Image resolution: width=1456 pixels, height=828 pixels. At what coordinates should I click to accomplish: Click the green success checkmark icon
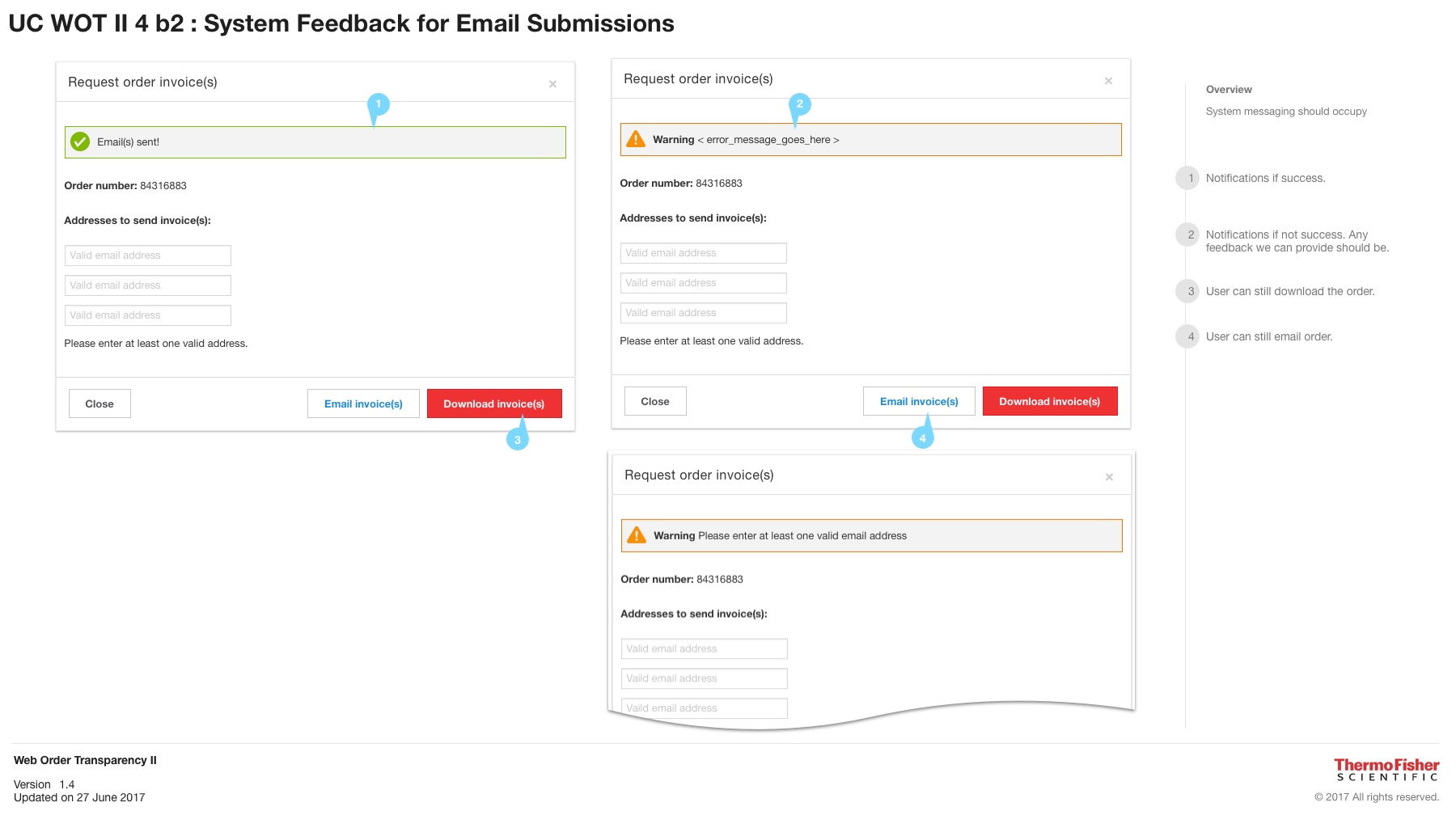pos(80,142)
